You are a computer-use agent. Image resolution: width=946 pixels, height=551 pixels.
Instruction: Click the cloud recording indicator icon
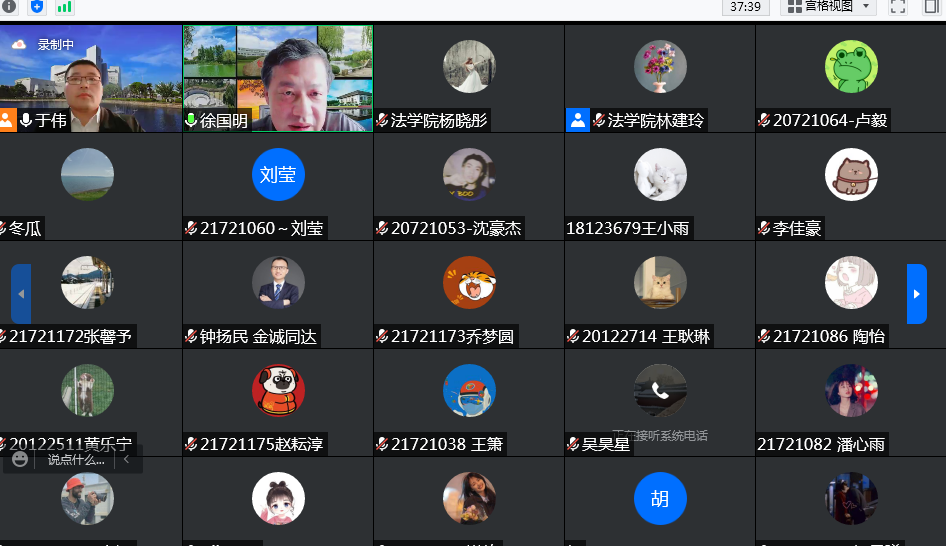coord(18,44)
